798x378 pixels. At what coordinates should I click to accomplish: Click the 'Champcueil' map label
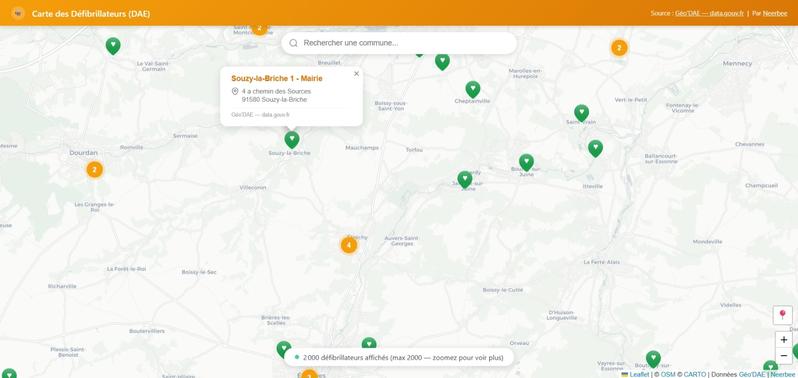762,186
